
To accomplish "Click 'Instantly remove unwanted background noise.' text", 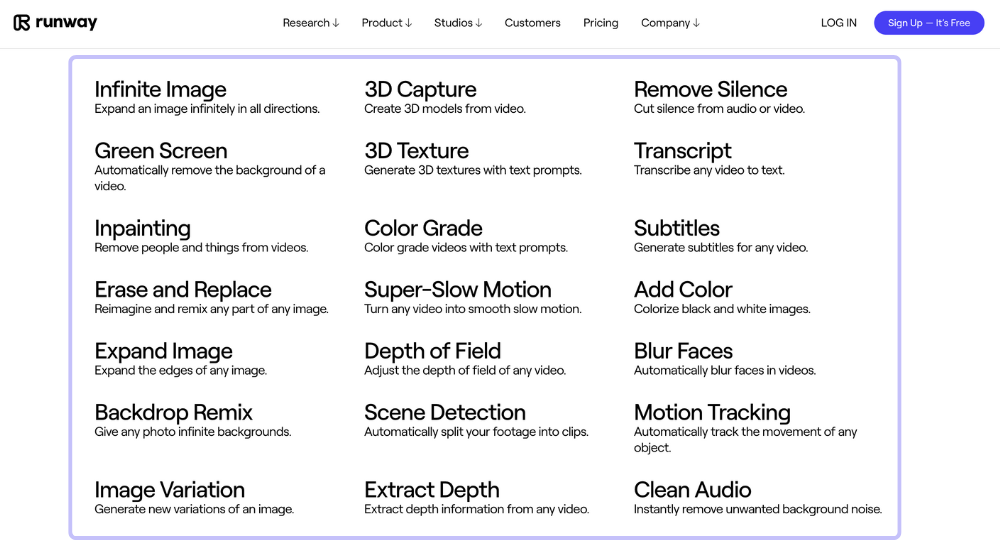I will (758, 509).
